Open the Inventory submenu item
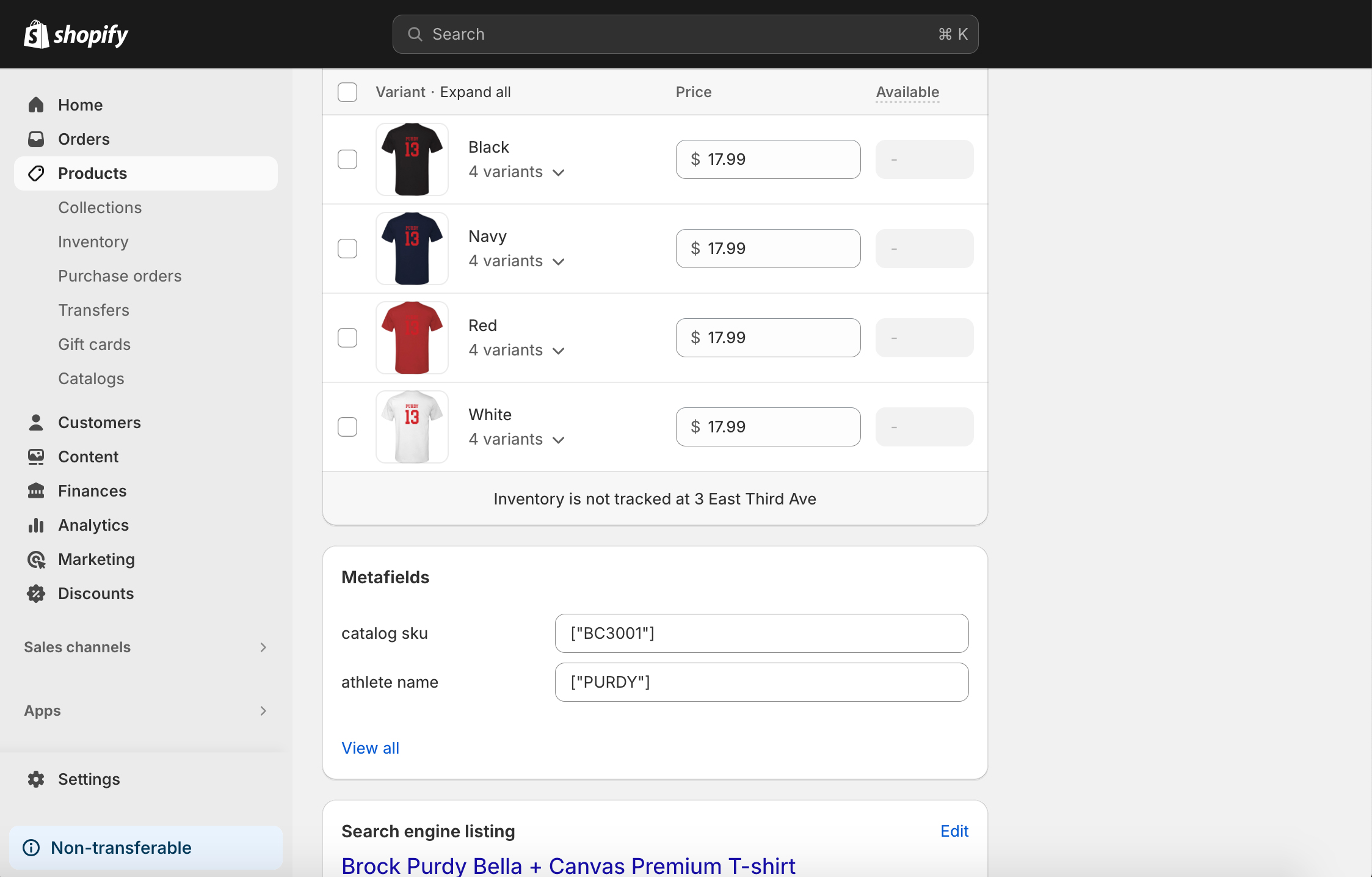 click(x=93, y=242)
